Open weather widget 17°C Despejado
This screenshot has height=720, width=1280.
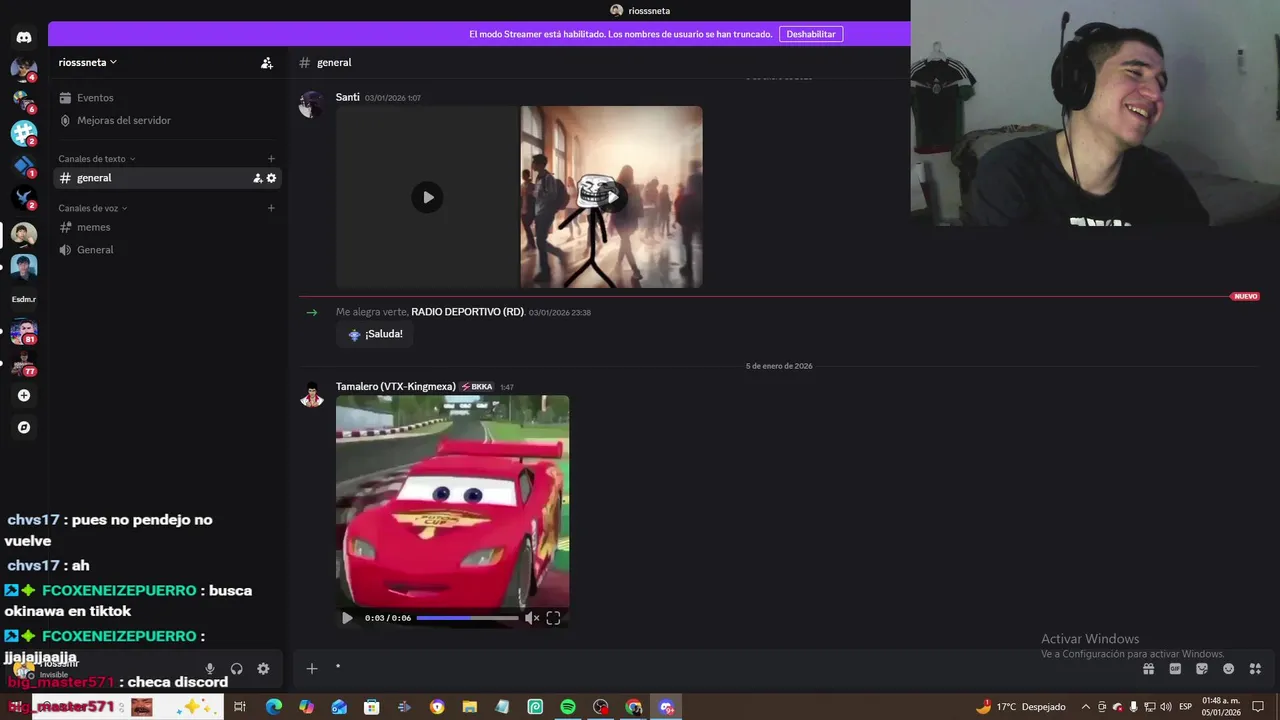click(x=1020, y=707)
